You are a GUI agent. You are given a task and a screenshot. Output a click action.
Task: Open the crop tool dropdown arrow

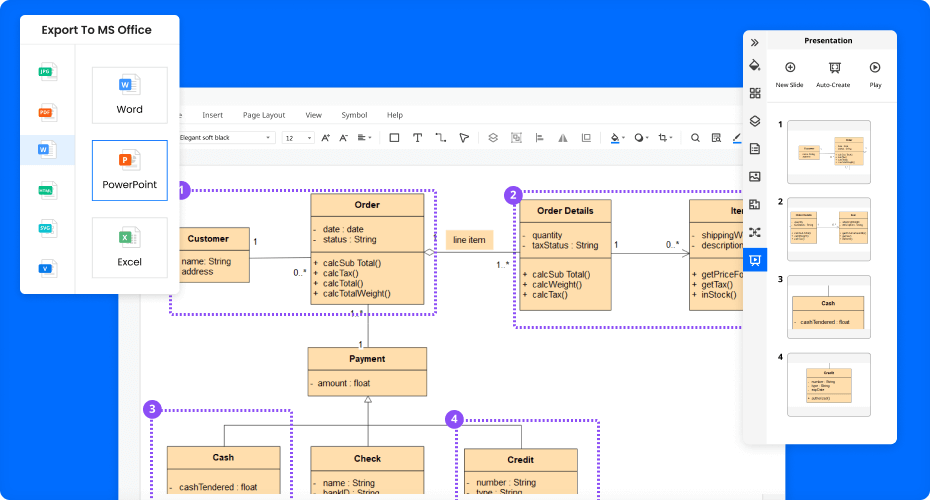coord(671,138)
